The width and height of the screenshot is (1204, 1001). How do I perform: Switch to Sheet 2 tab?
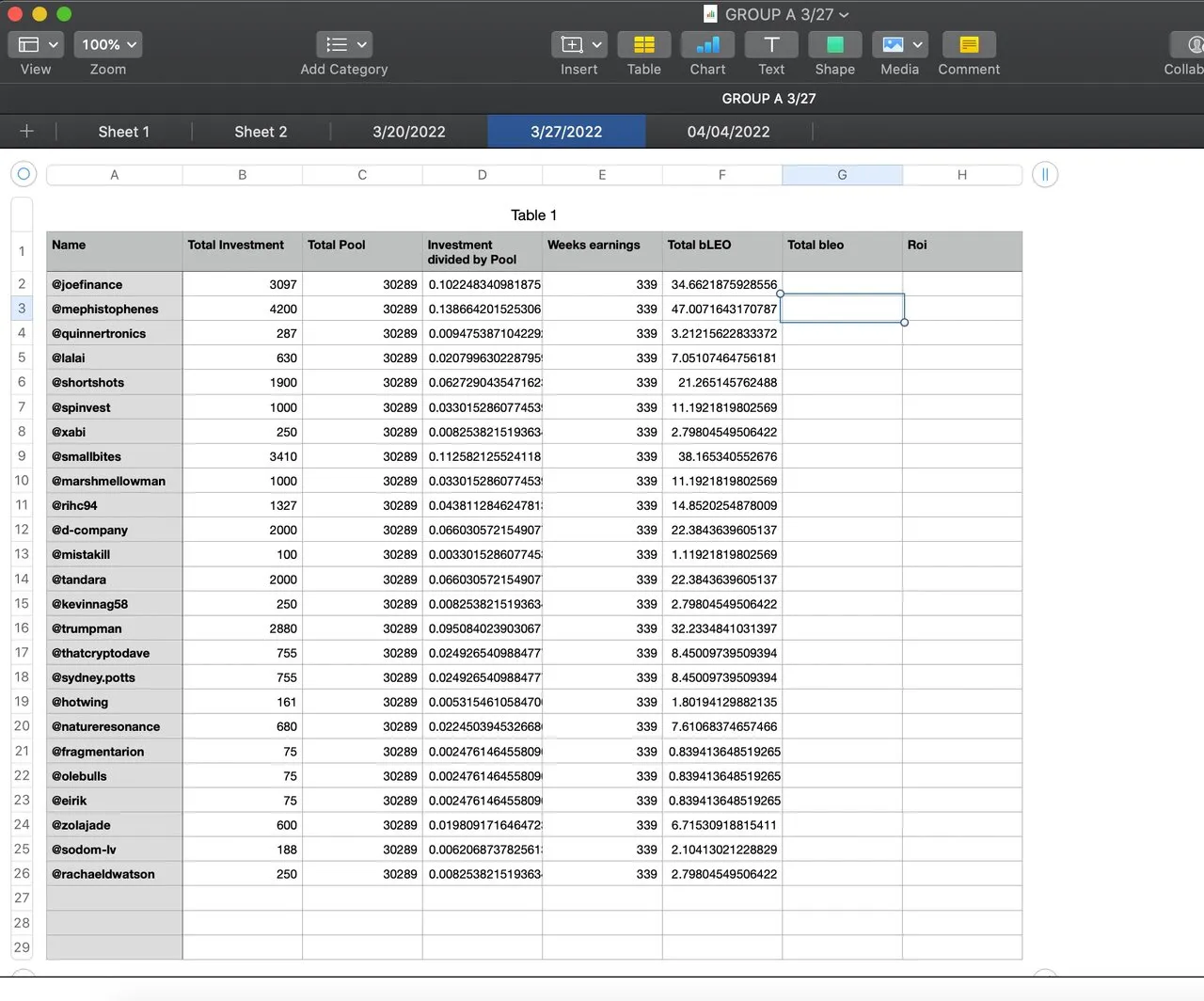pos(261,132)
